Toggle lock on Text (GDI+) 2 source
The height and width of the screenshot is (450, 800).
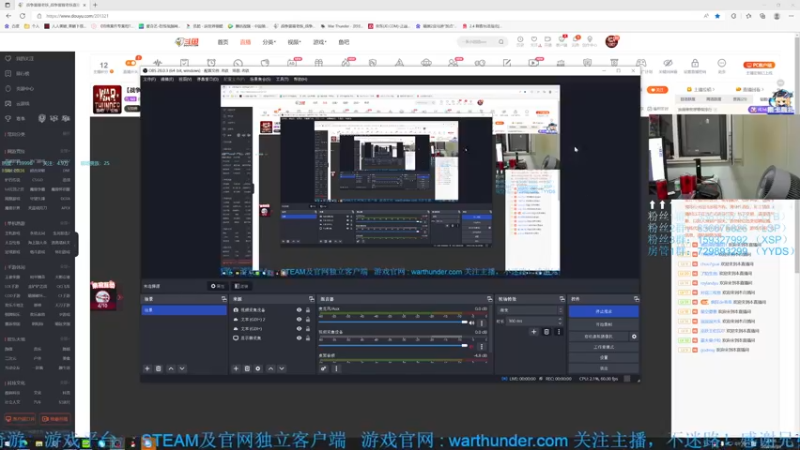308,319
